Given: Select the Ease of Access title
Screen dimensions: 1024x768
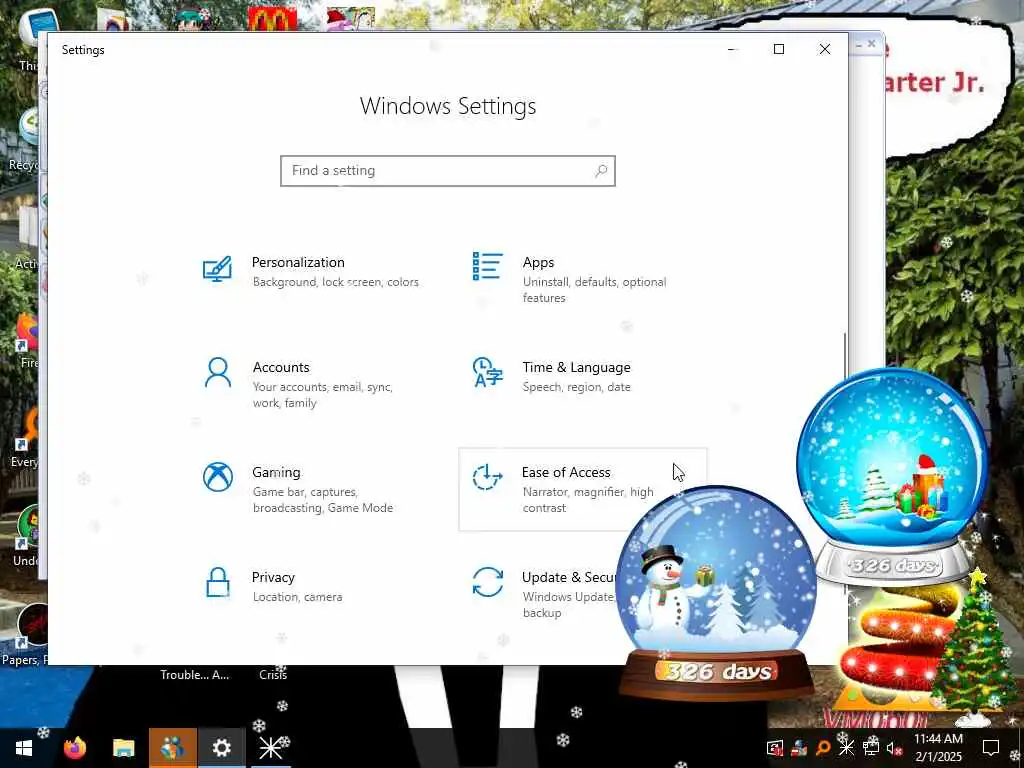Looking at the screenshot, I should tap(566, 472).
